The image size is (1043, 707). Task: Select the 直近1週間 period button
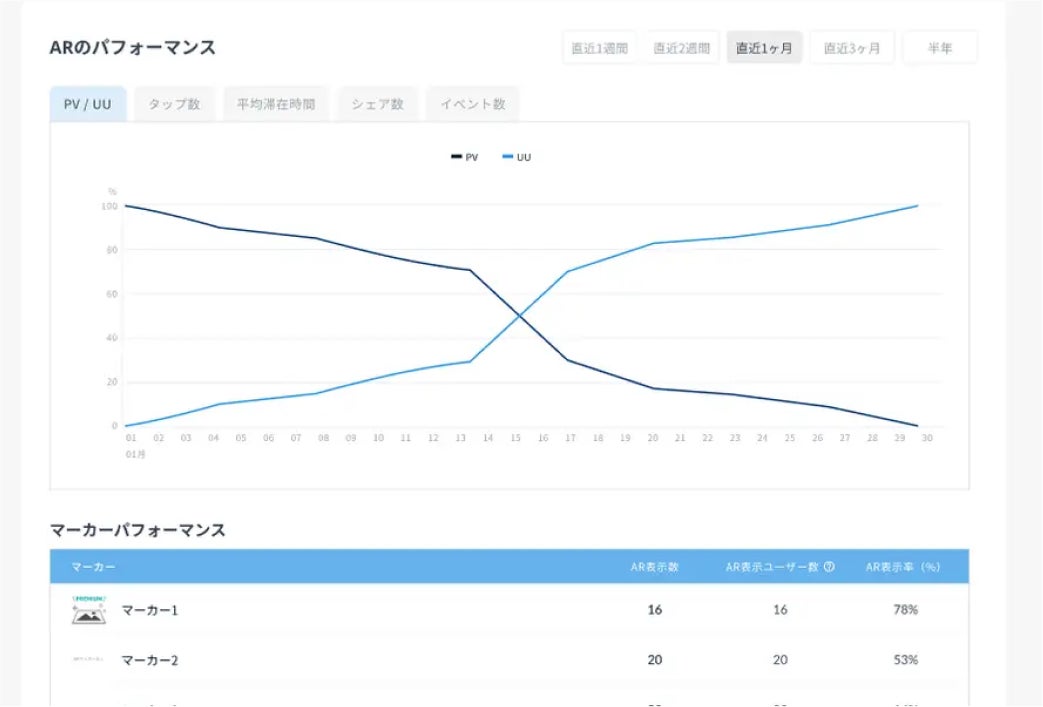(x=599, y=48)
